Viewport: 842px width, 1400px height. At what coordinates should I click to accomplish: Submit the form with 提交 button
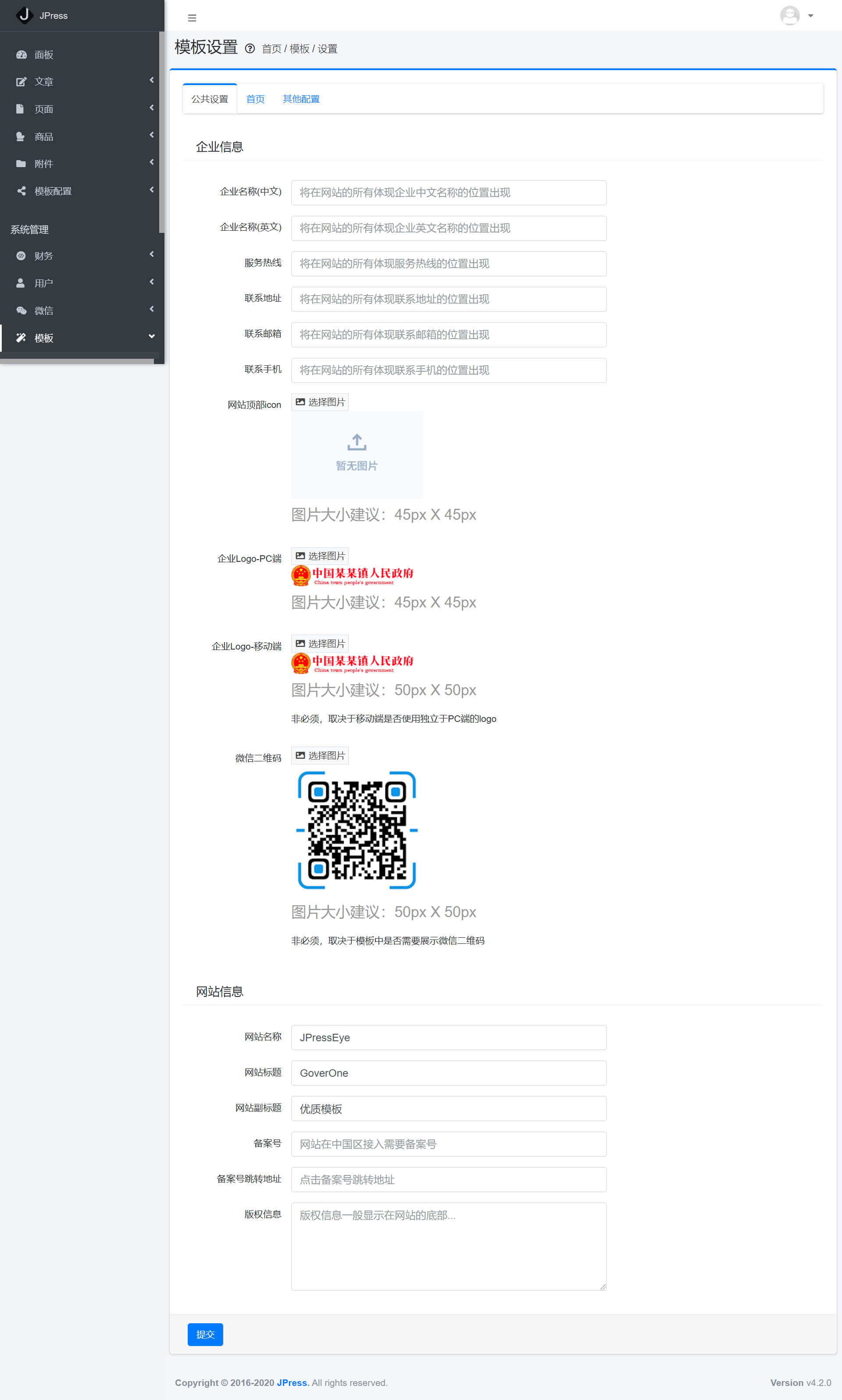coord(205,1334)
